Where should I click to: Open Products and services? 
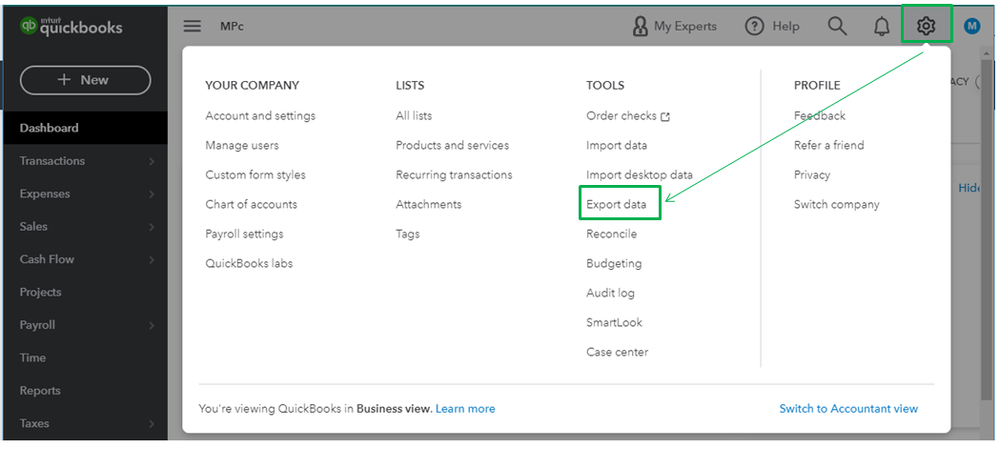(452, 145)
